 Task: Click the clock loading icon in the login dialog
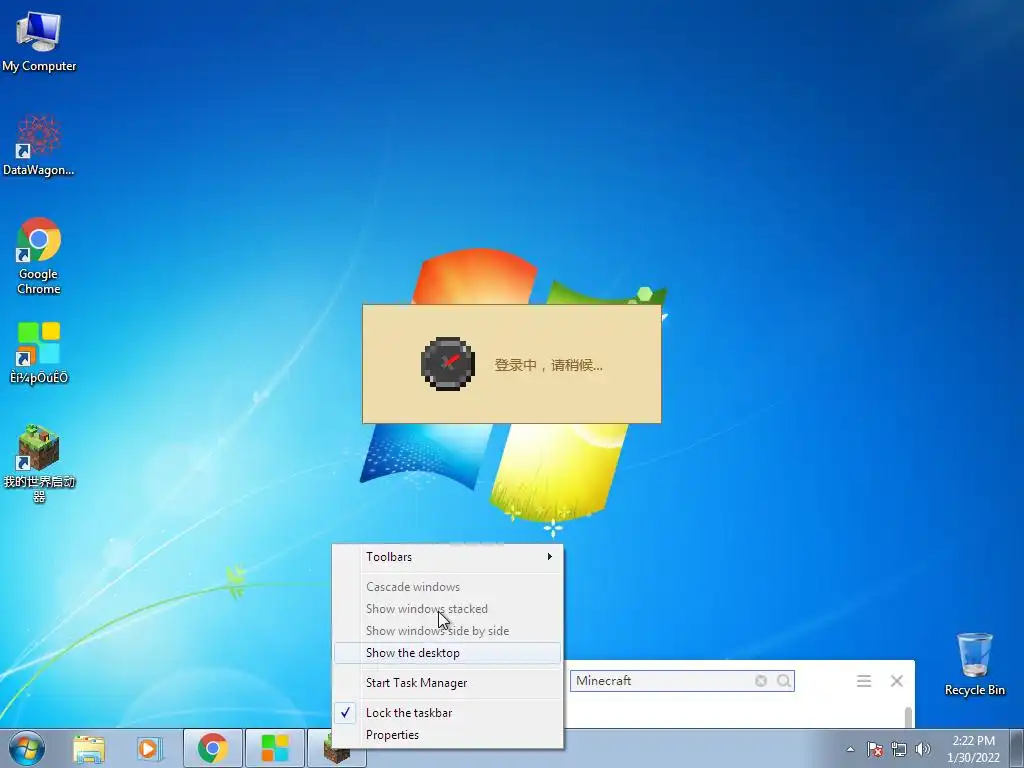(x=447, y=364)
